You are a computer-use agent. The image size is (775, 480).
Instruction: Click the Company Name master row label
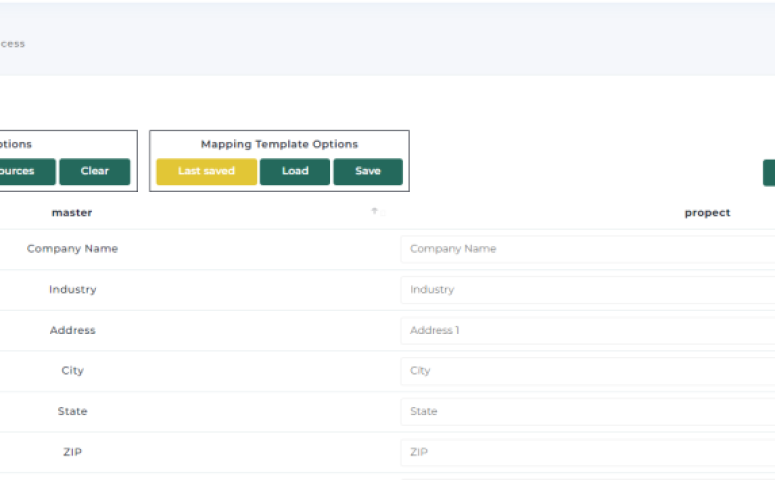click(72, 249)
